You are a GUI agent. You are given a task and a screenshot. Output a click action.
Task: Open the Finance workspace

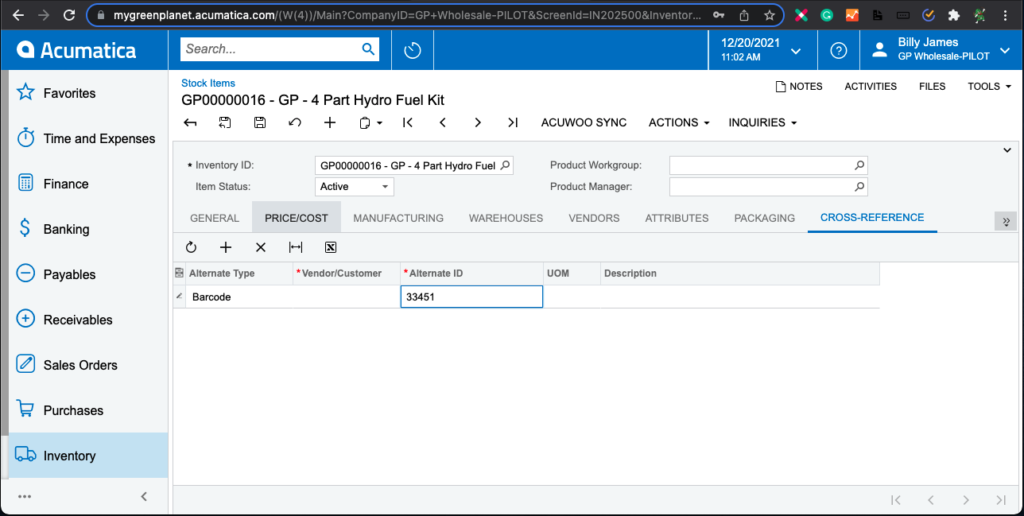[x=89, y=184]
